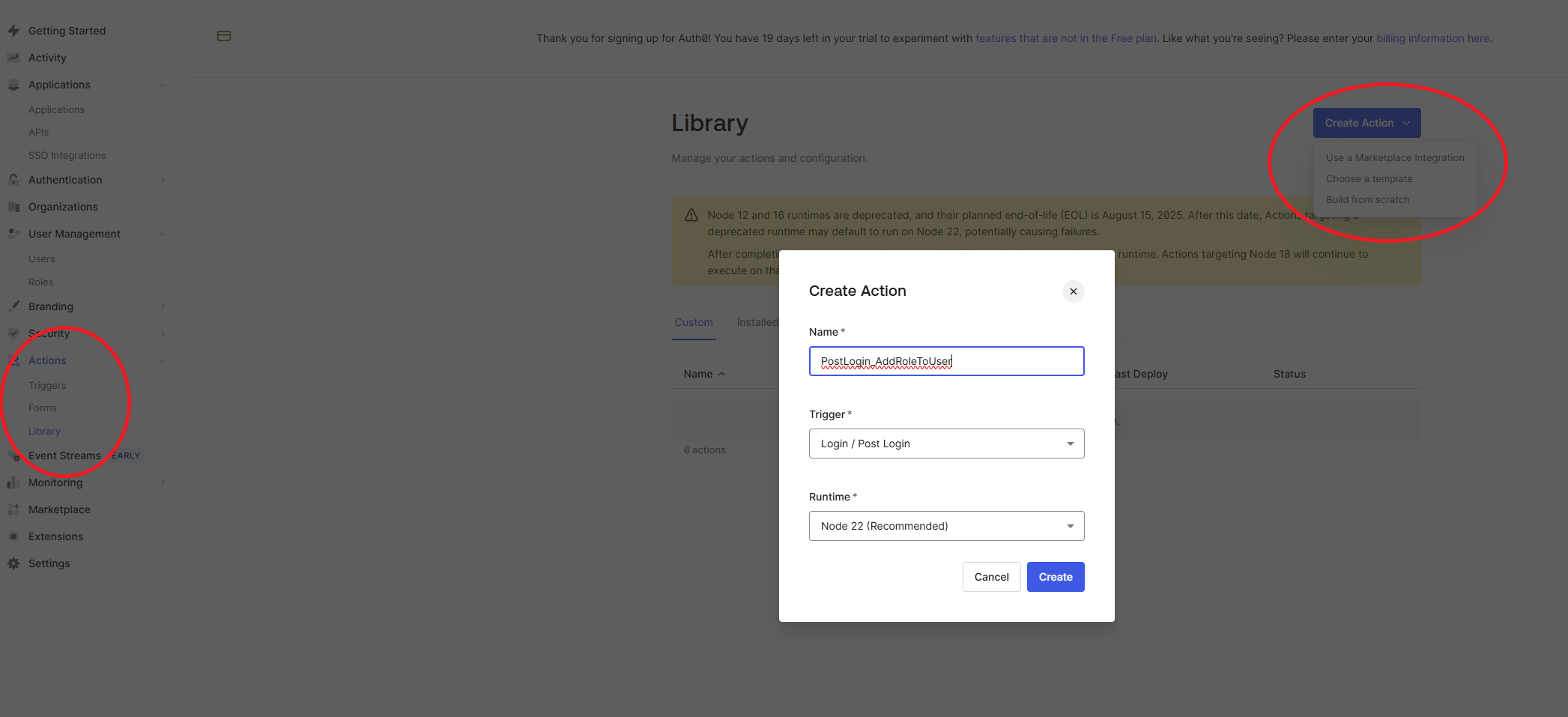Click the billing card icon in banner
1568x717 pixels.
pos(224,36)
